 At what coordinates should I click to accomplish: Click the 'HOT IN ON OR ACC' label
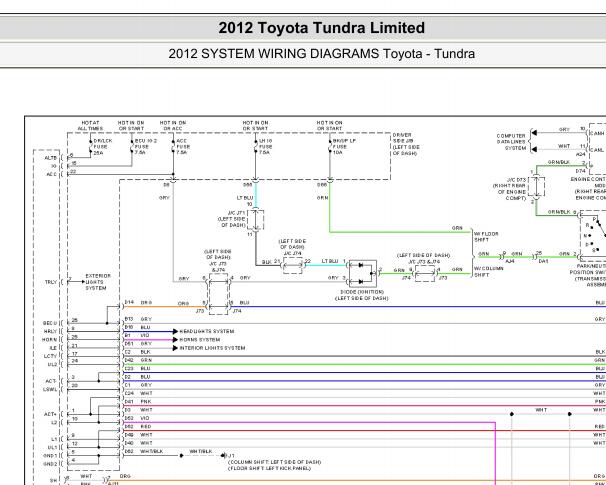173,126
